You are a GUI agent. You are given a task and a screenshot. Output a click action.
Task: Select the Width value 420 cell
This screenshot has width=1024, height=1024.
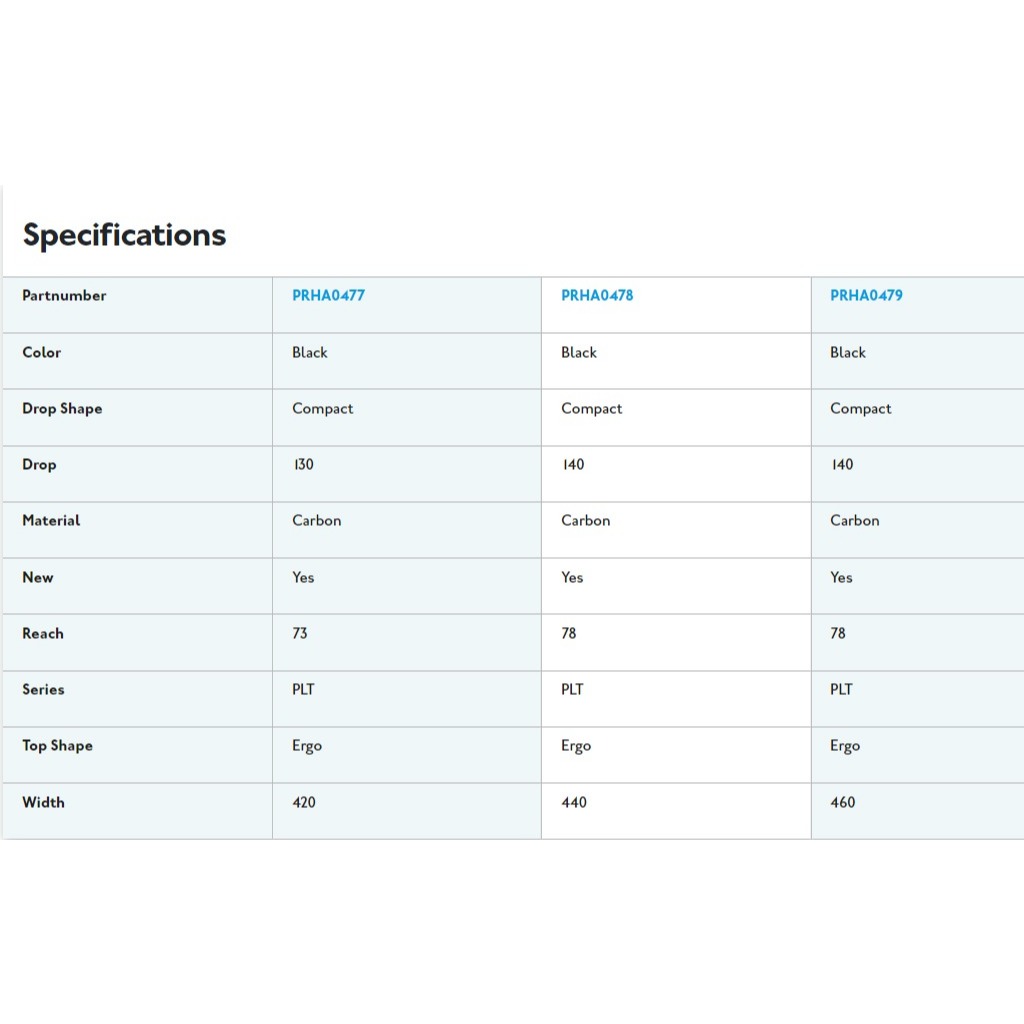(x=407, y=811)
